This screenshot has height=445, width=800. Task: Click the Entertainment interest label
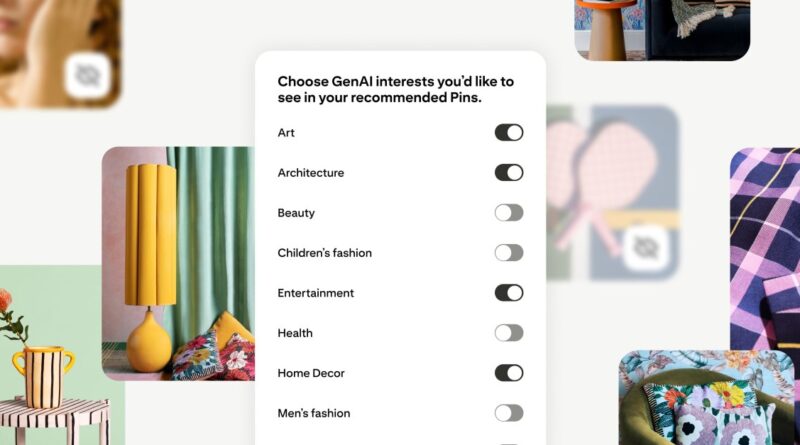click(x=316, y=293)
